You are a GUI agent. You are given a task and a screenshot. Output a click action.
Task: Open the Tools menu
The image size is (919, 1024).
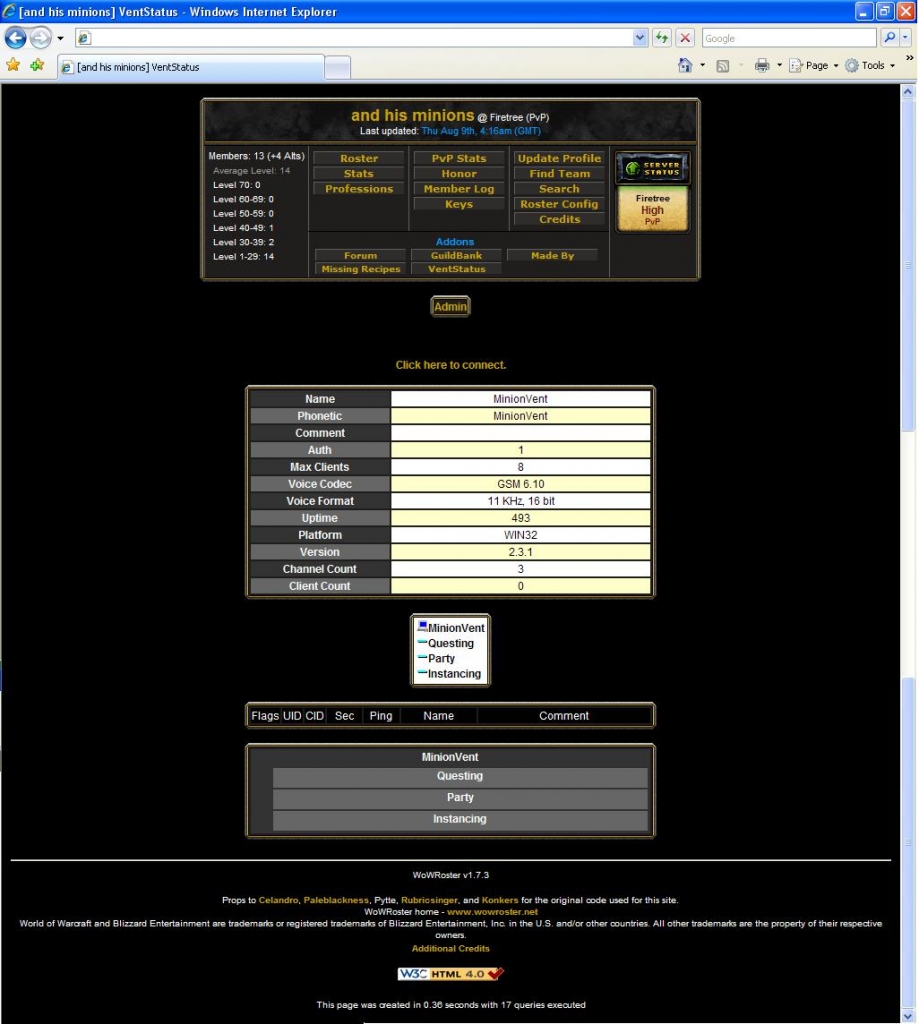[870, 65]
